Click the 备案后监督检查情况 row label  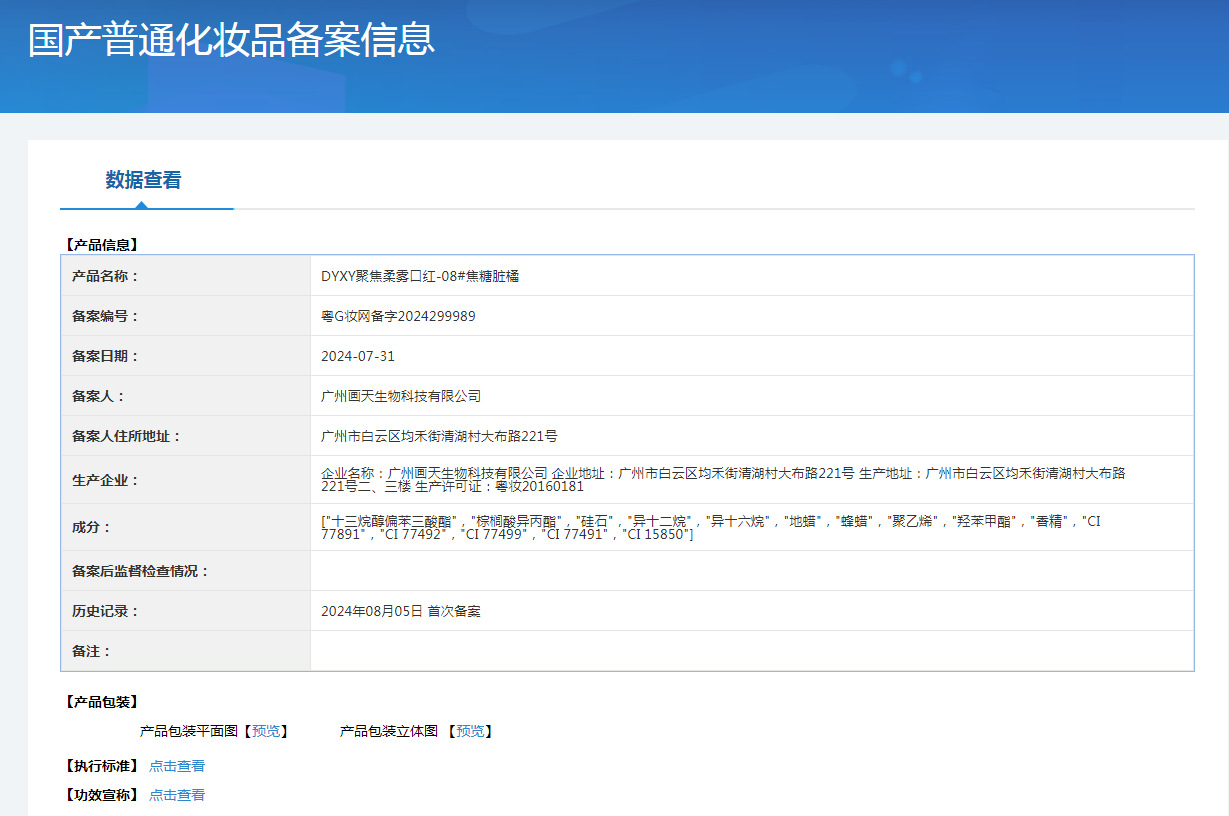click(x=141, y=571)
